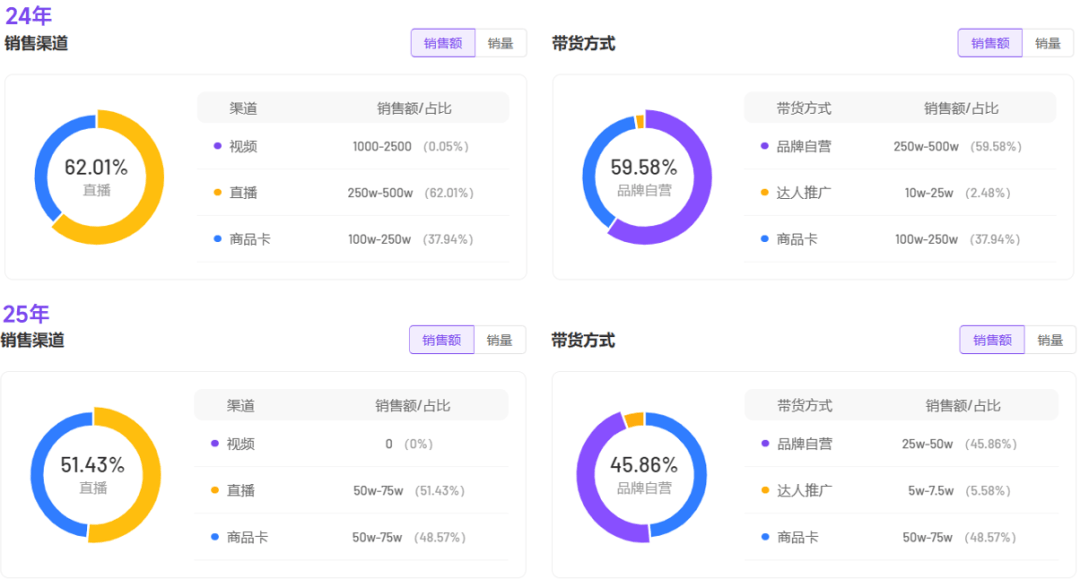Click purple dot beside 视频 in 25年 table
The height and width of the screenshot is (579, 1080).
click(x=215, y=443)
